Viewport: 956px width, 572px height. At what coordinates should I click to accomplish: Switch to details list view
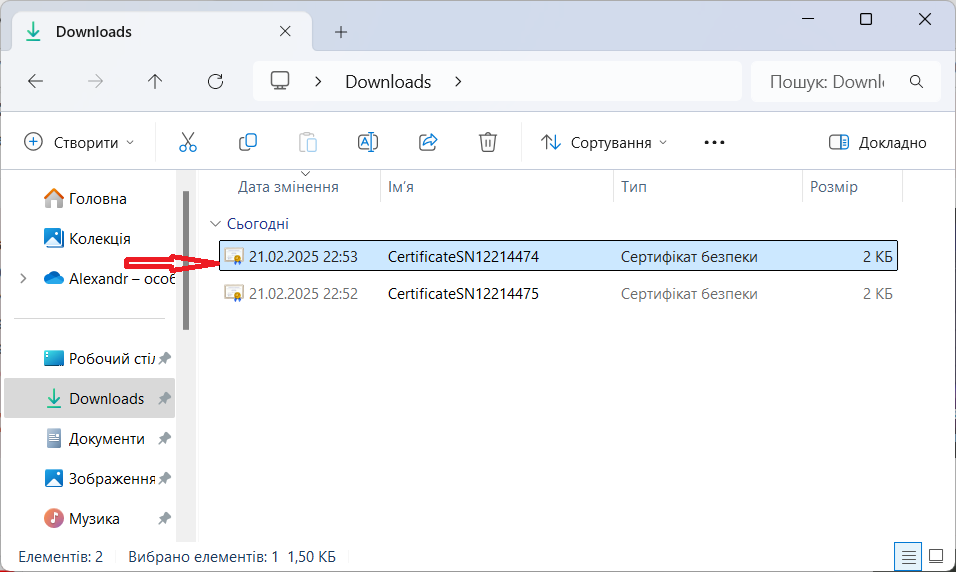[908, 555]
